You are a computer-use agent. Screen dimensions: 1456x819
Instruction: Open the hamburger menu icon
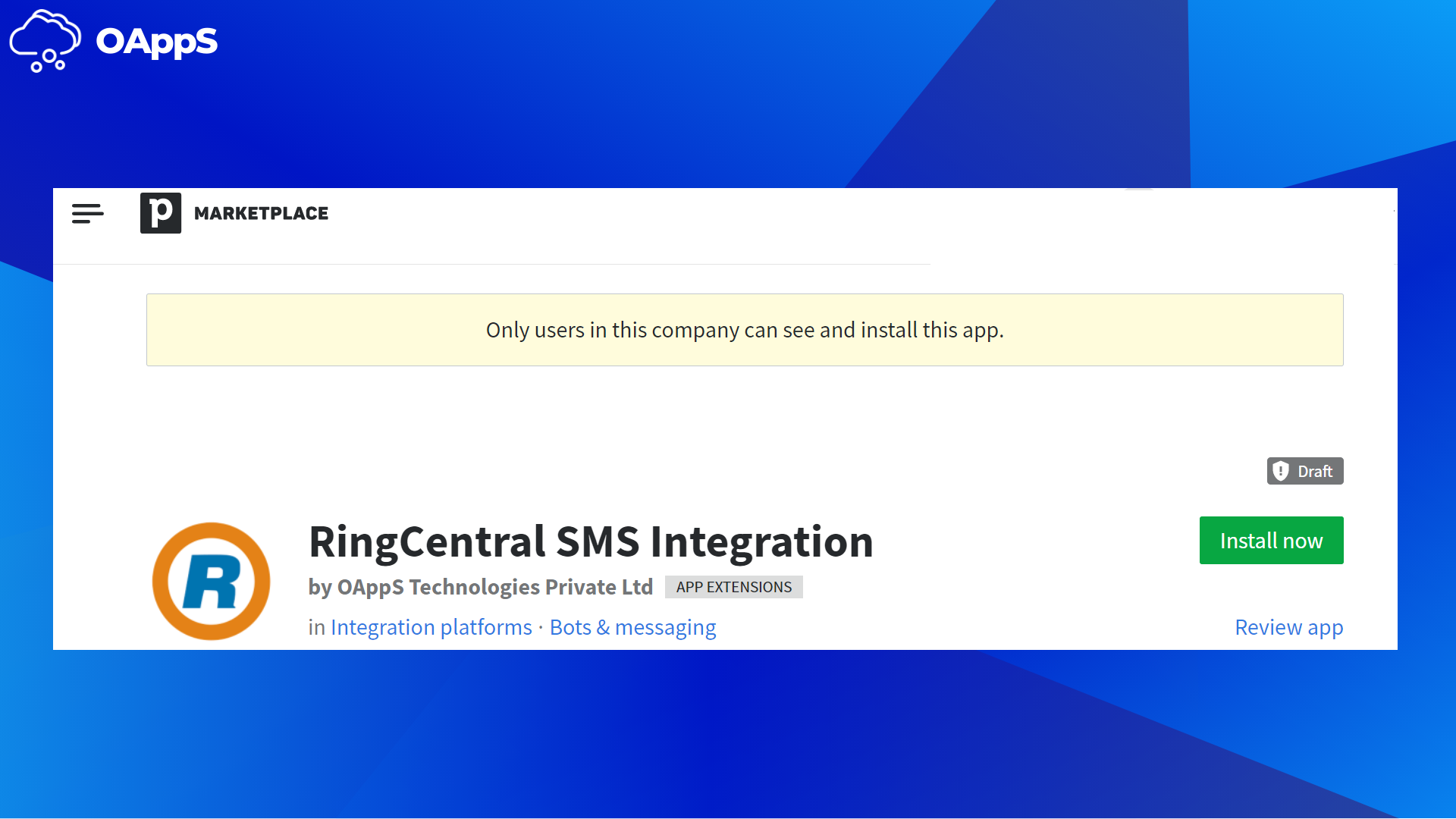[88, 213]
